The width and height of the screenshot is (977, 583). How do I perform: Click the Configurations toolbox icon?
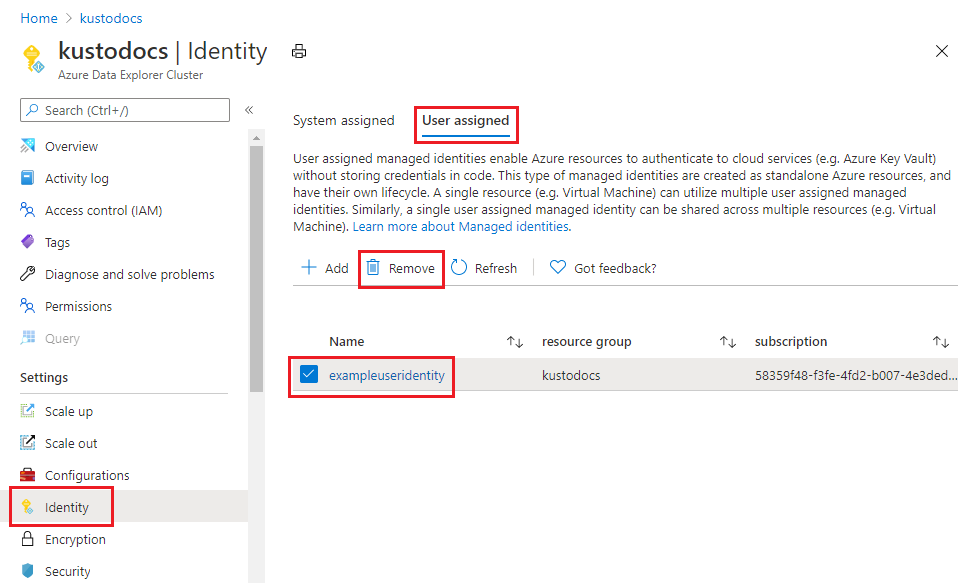27,475
